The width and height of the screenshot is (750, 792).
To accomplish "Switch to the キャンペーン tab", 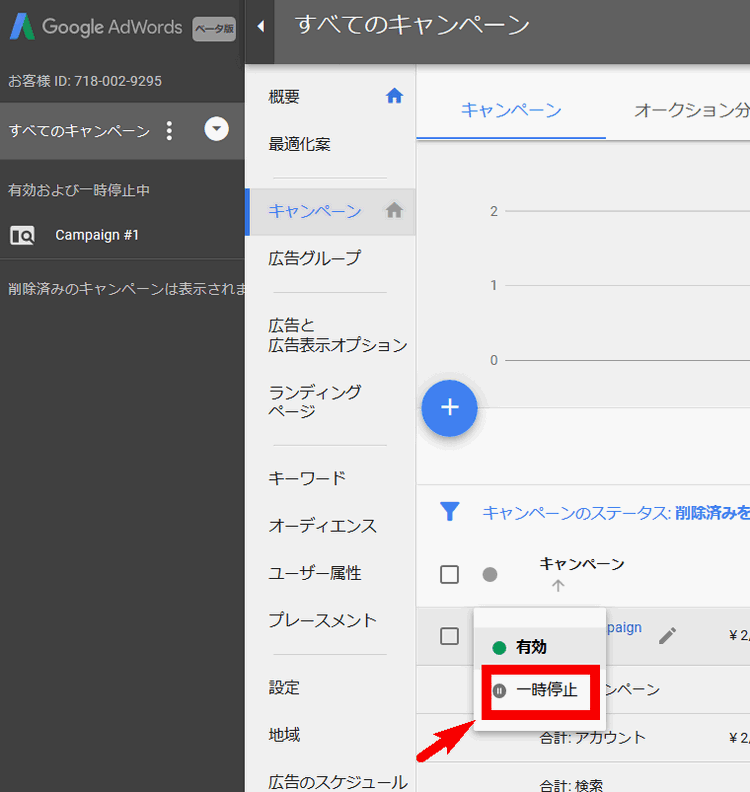I will 511,110.
